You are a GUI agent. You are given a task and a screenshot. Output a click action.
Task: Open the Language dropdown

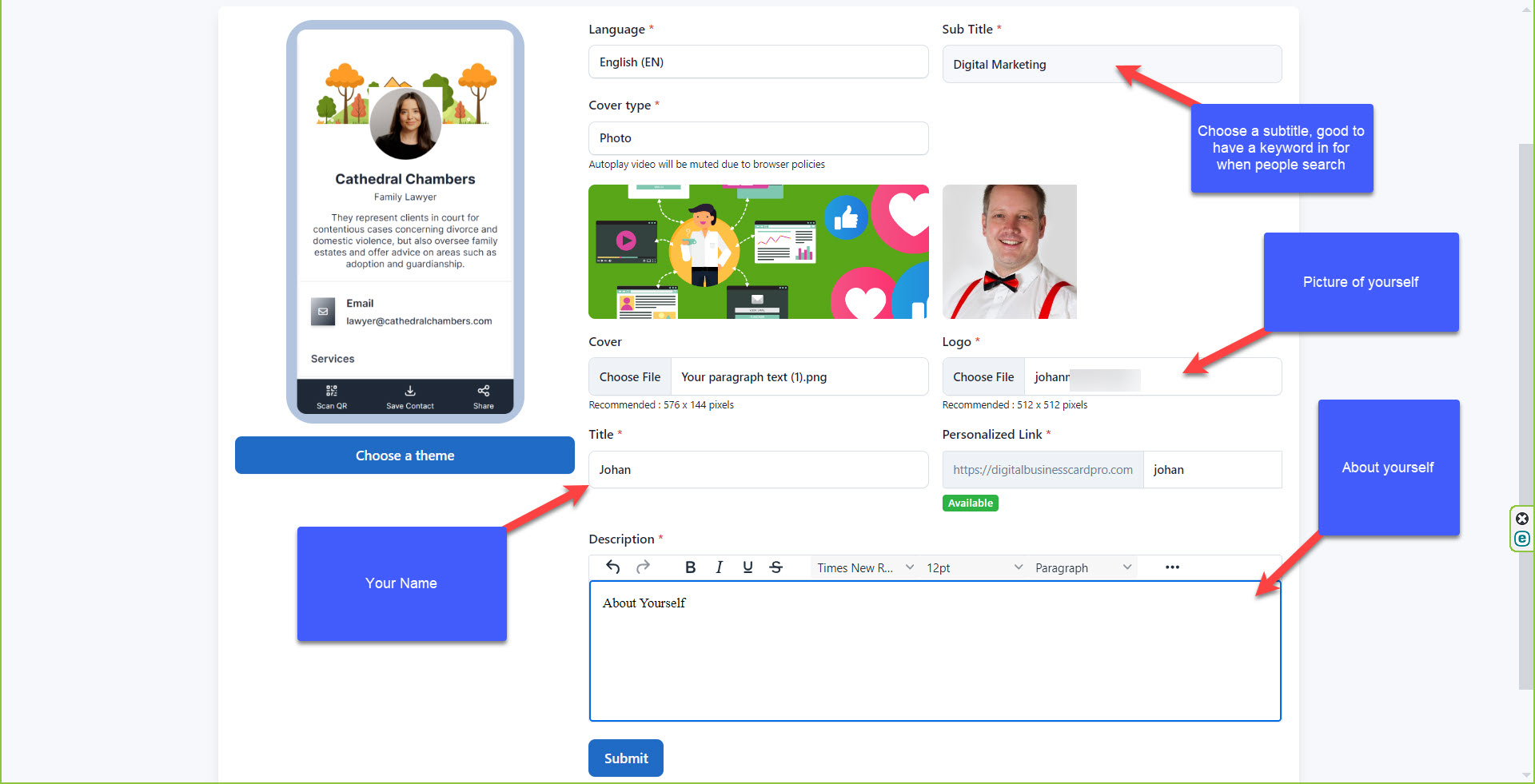click(x=758, y=62)
